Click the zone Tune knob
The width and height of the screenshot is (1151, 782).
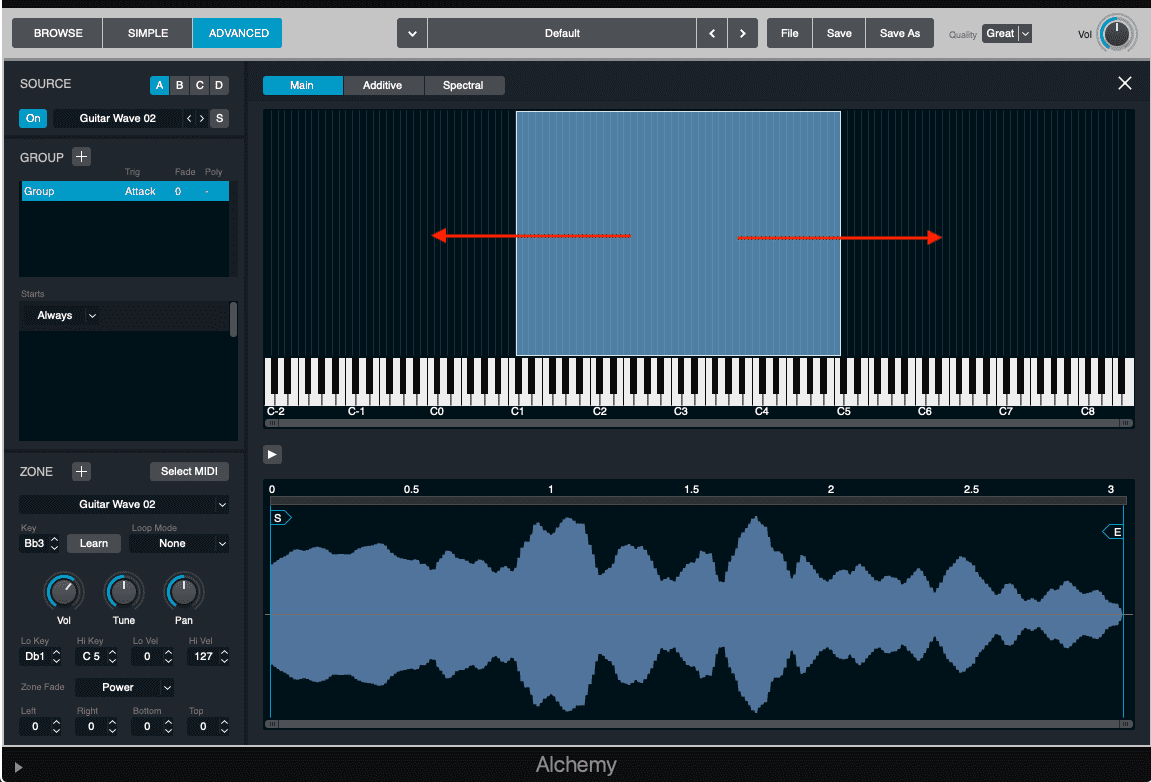pyautogui.click(x=123, y=592)
